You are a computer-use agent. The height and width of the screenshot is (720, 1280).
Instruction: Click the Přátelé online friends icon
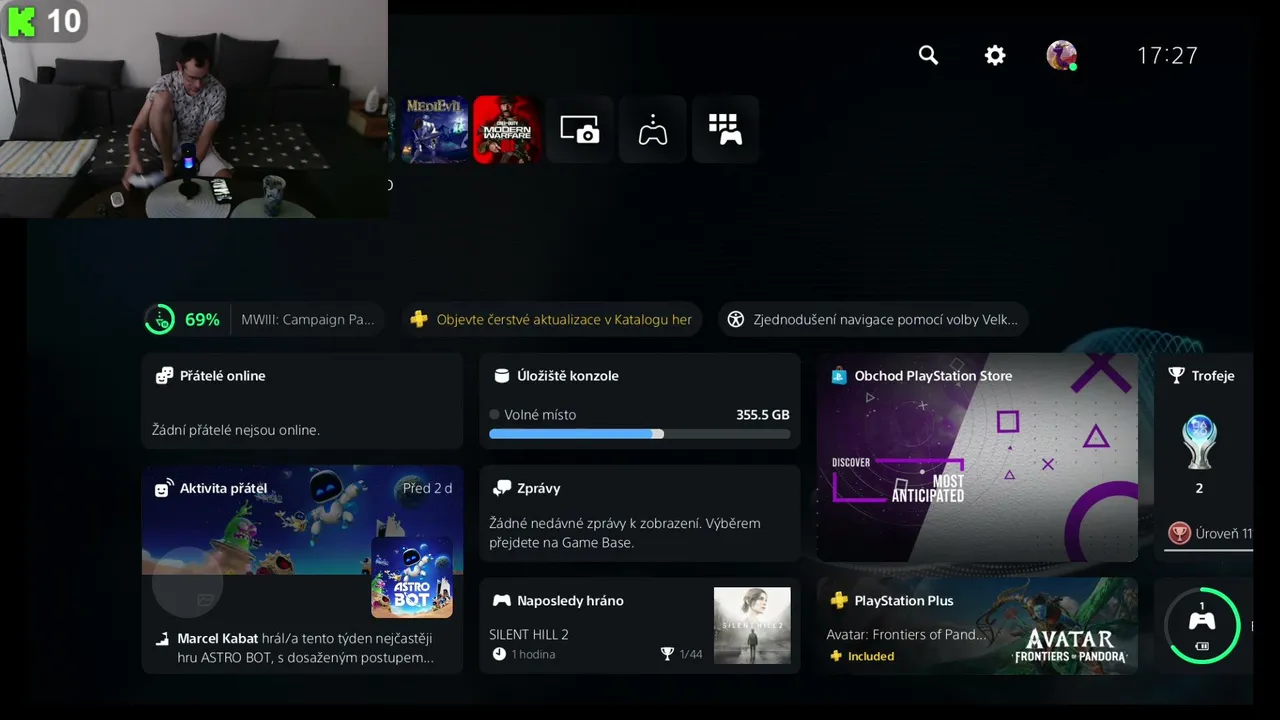pos(165,376)
